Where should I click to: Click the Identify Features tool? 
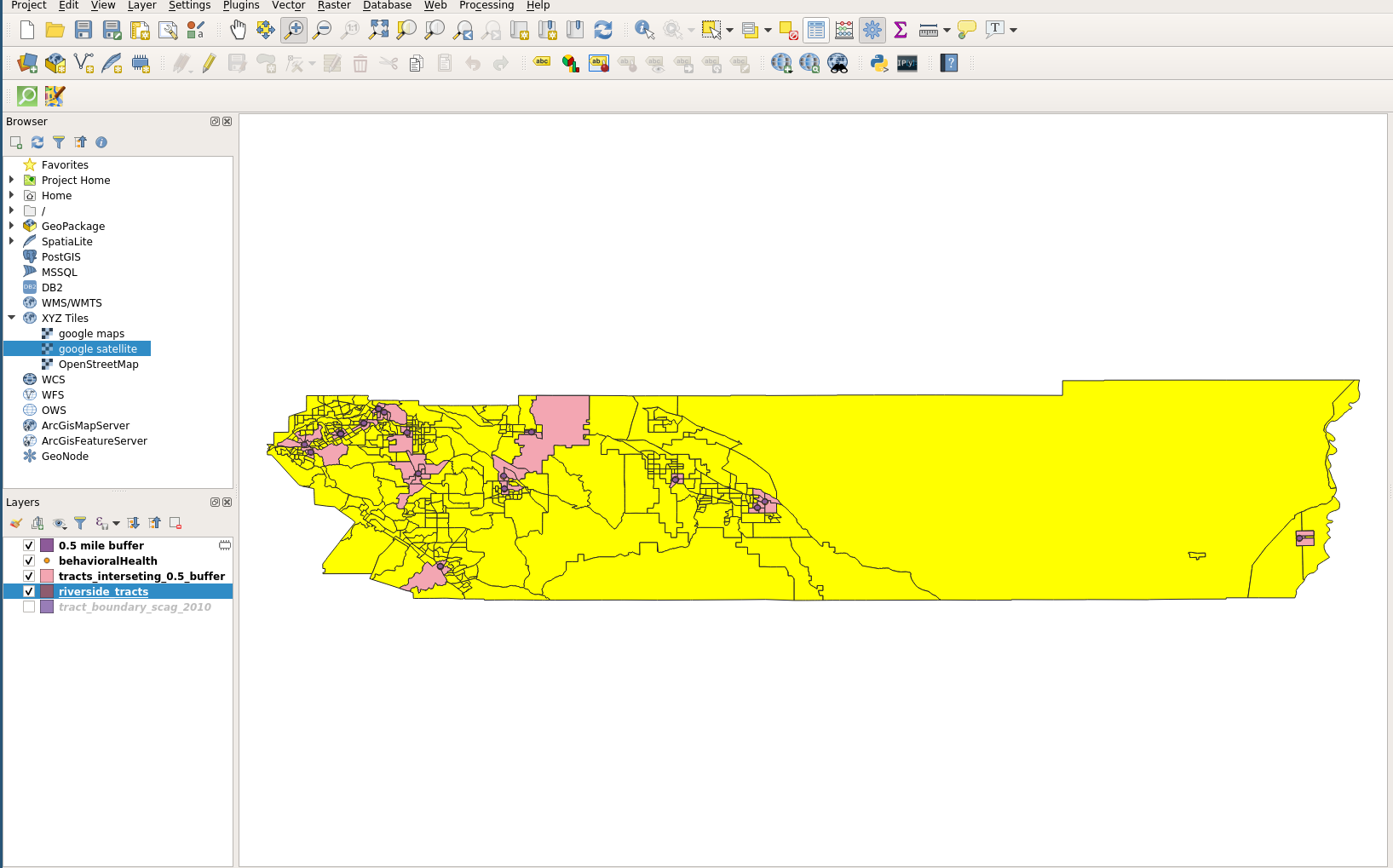(x=644, y=31)
